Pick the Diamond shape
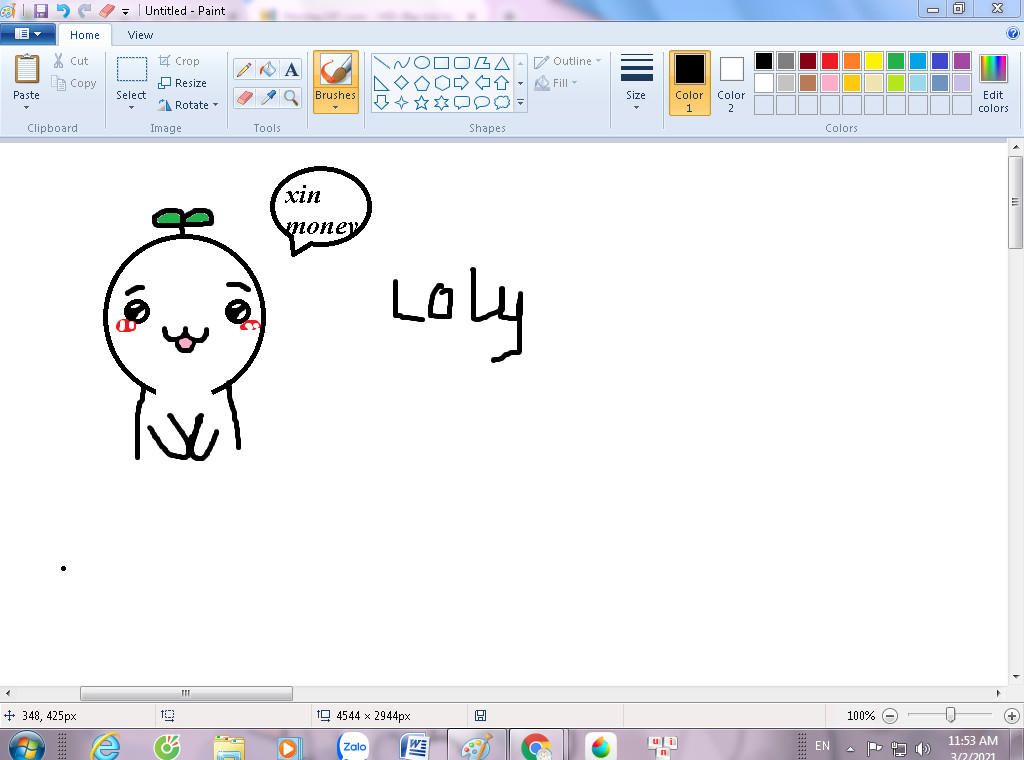Screen dimensions: 1024x760 coord(402,83)
